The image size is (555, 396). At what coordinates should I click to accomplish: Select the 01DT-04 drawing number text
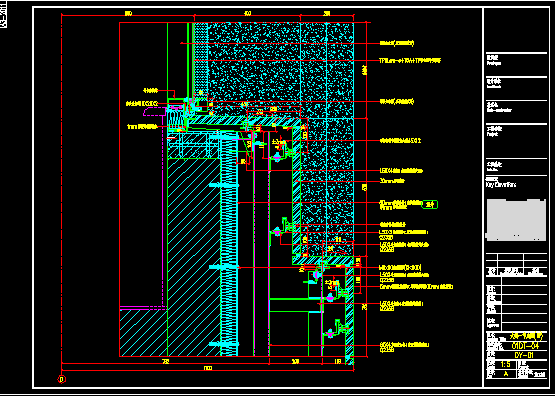(525, 346)
